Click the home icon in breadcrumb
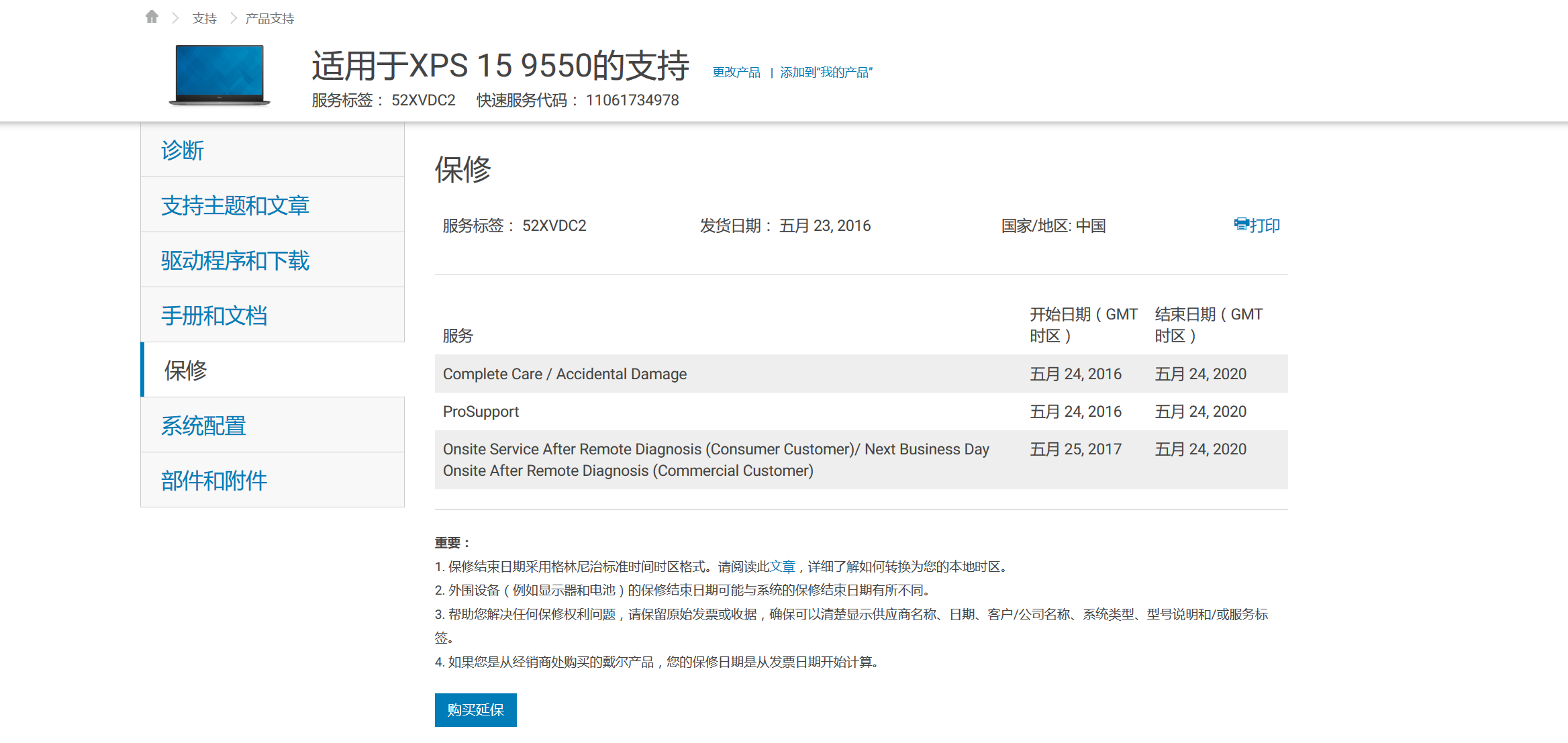This screenshot has height=743, width=1568. click(x=152, y=17)
